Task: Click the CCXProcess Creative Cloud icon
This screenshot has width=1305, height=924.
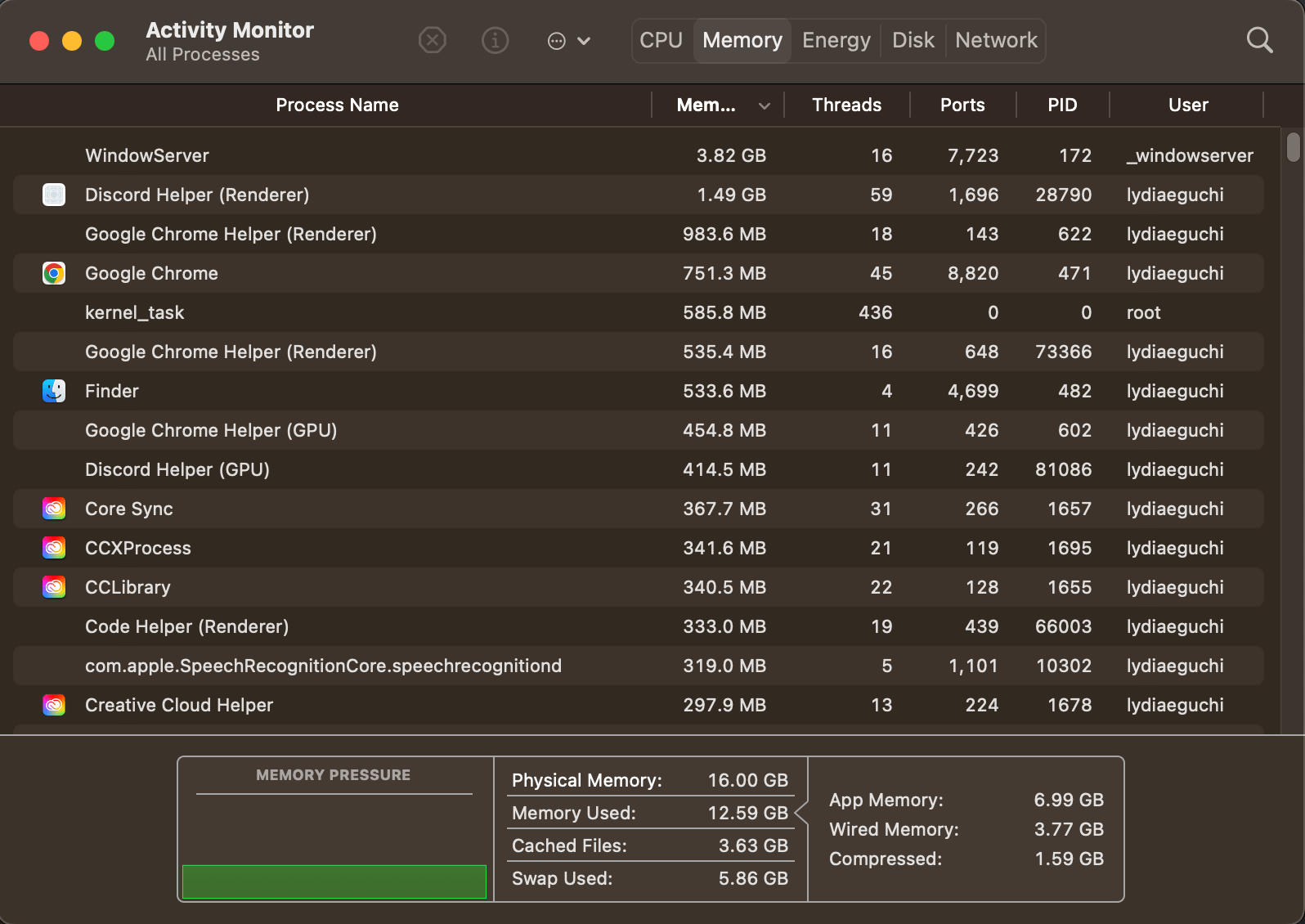Action: click(54, 548)
